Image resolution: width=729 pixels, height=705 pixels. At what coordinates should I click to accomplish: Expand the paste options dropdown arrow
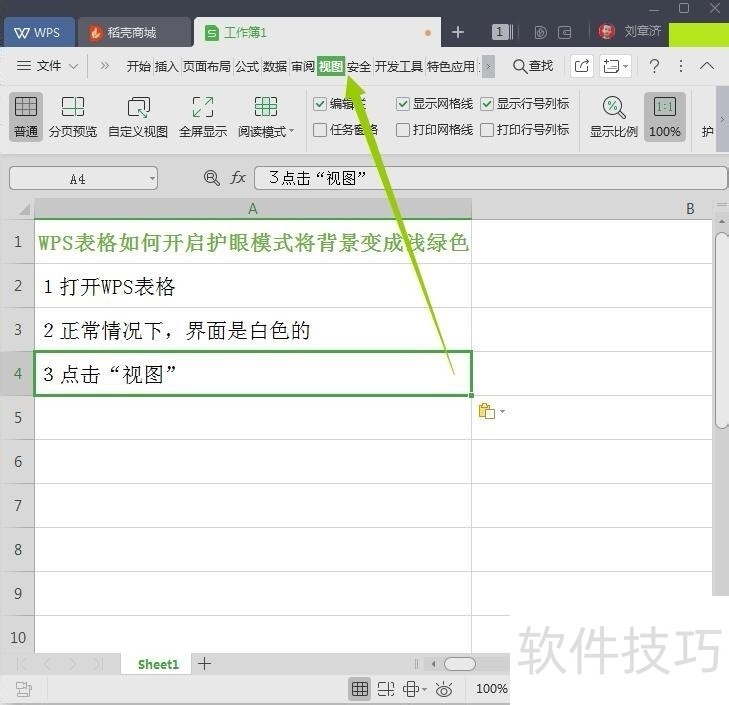tap(502, 411)
